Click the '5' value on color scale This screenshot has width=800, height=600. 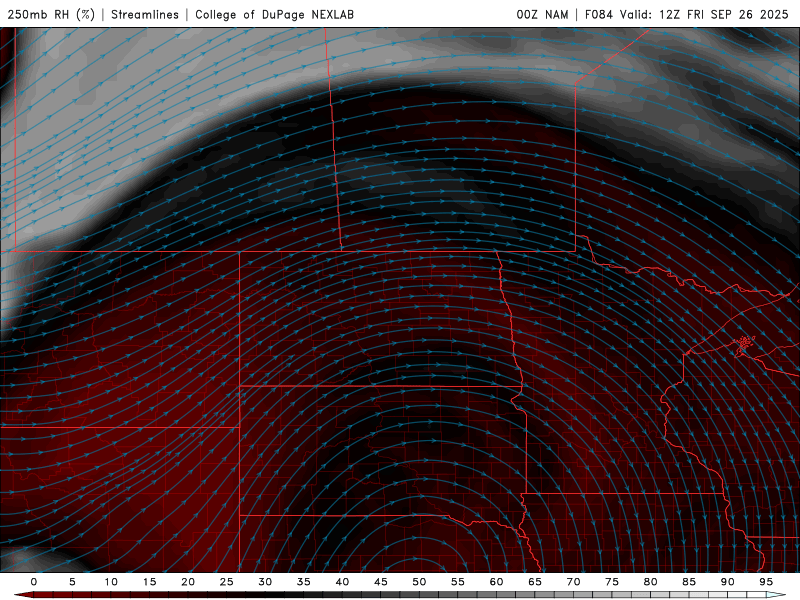pyautogui.click(x=72, y=582)
